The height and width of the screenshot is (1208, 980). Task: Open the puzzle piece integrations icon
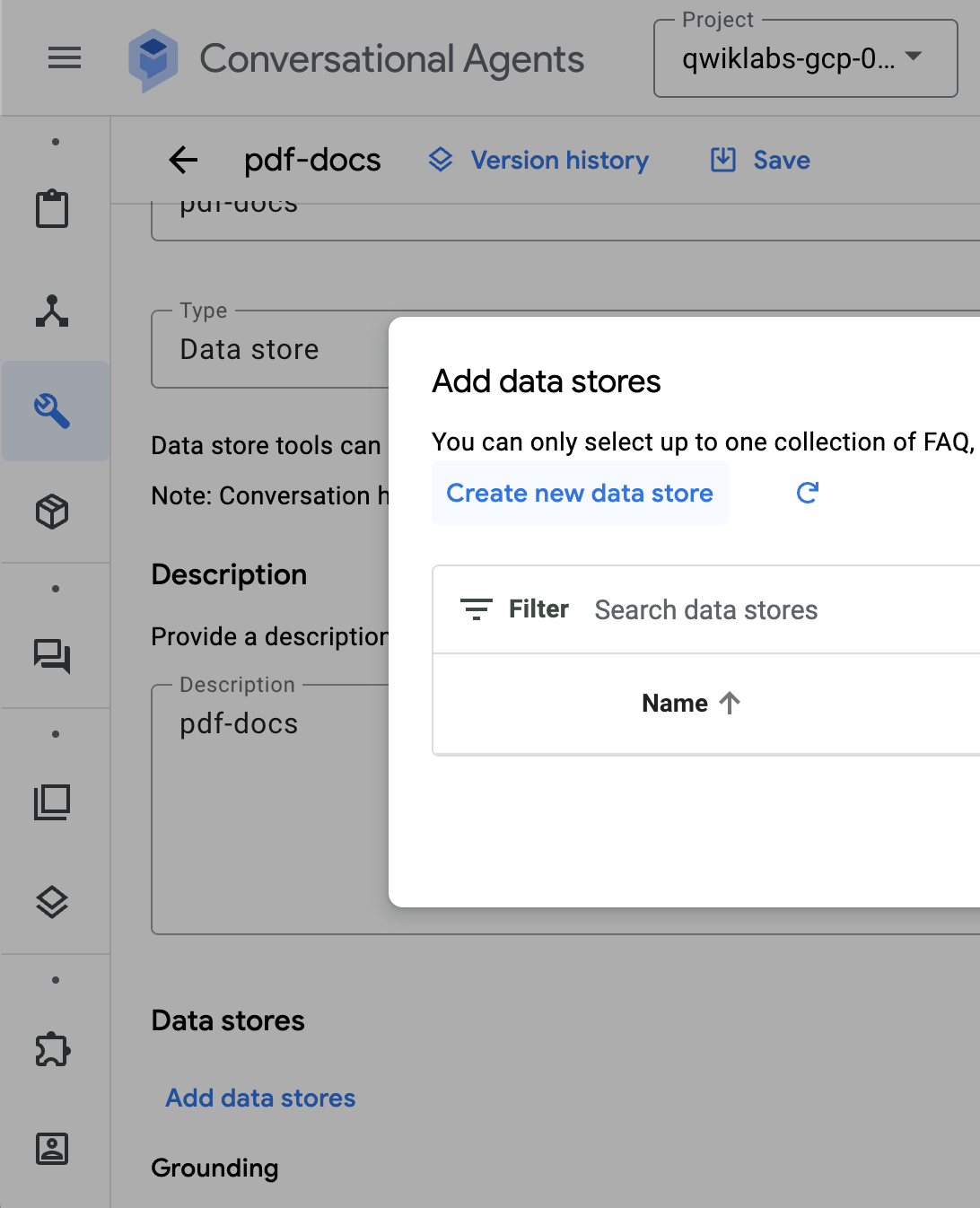(x=52, y=1048)
